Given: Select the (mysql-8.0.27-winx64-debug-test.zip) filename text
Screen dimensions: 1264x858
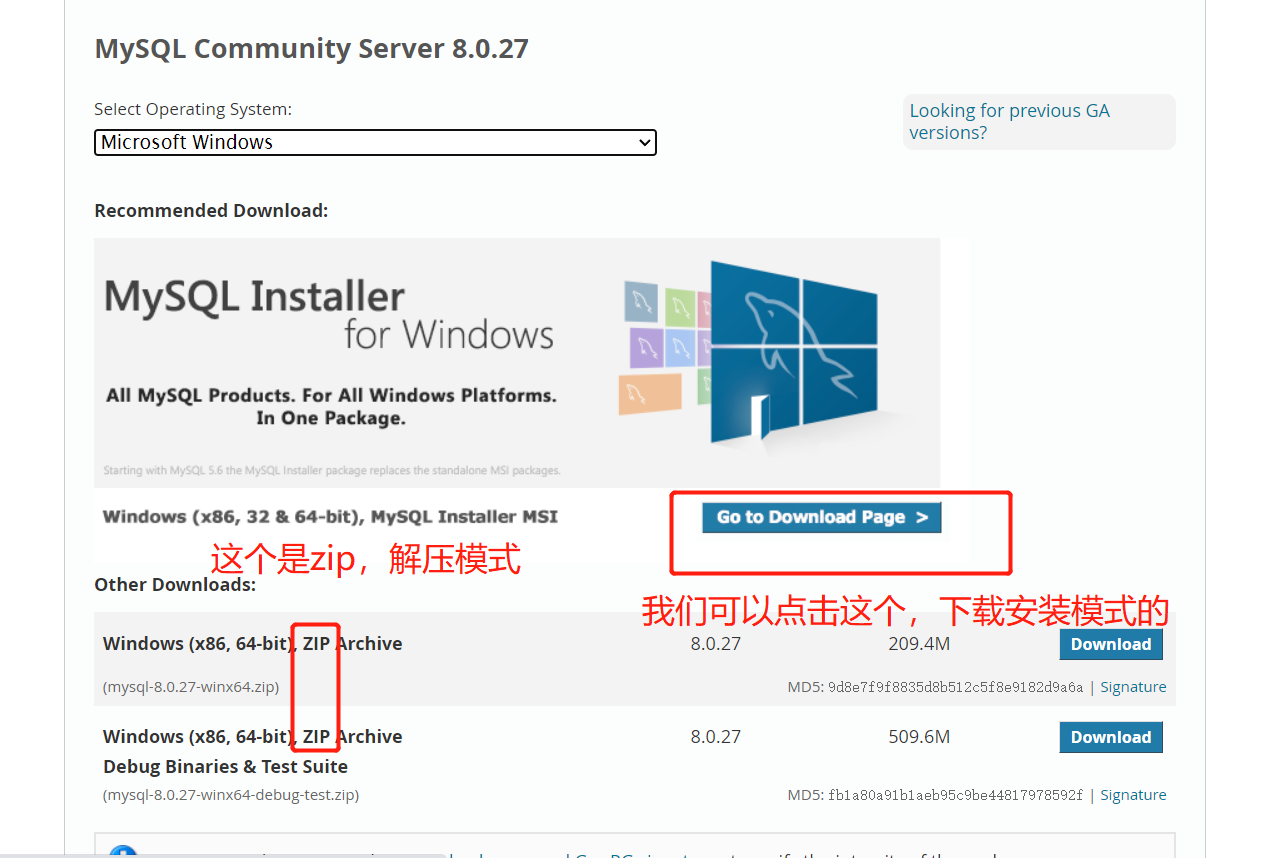Looking at the screenshot, I should (231, 795).
